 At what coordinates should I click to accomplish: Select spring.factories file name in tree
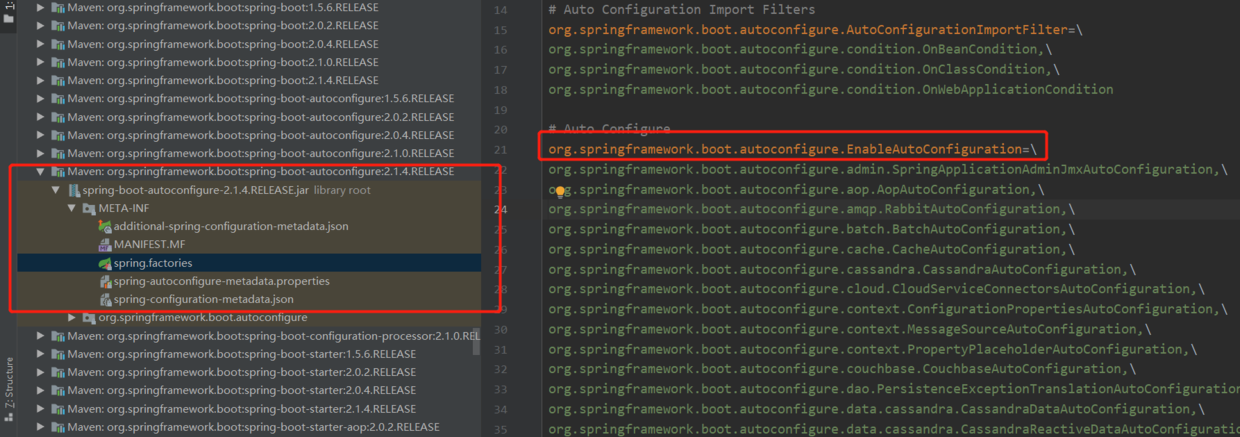tap(153, 263)
